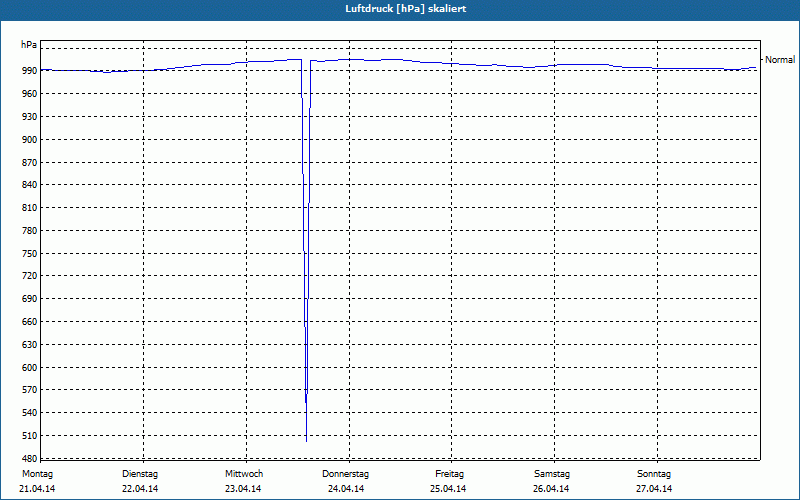Click the date 25.04.14

point(448,489)
